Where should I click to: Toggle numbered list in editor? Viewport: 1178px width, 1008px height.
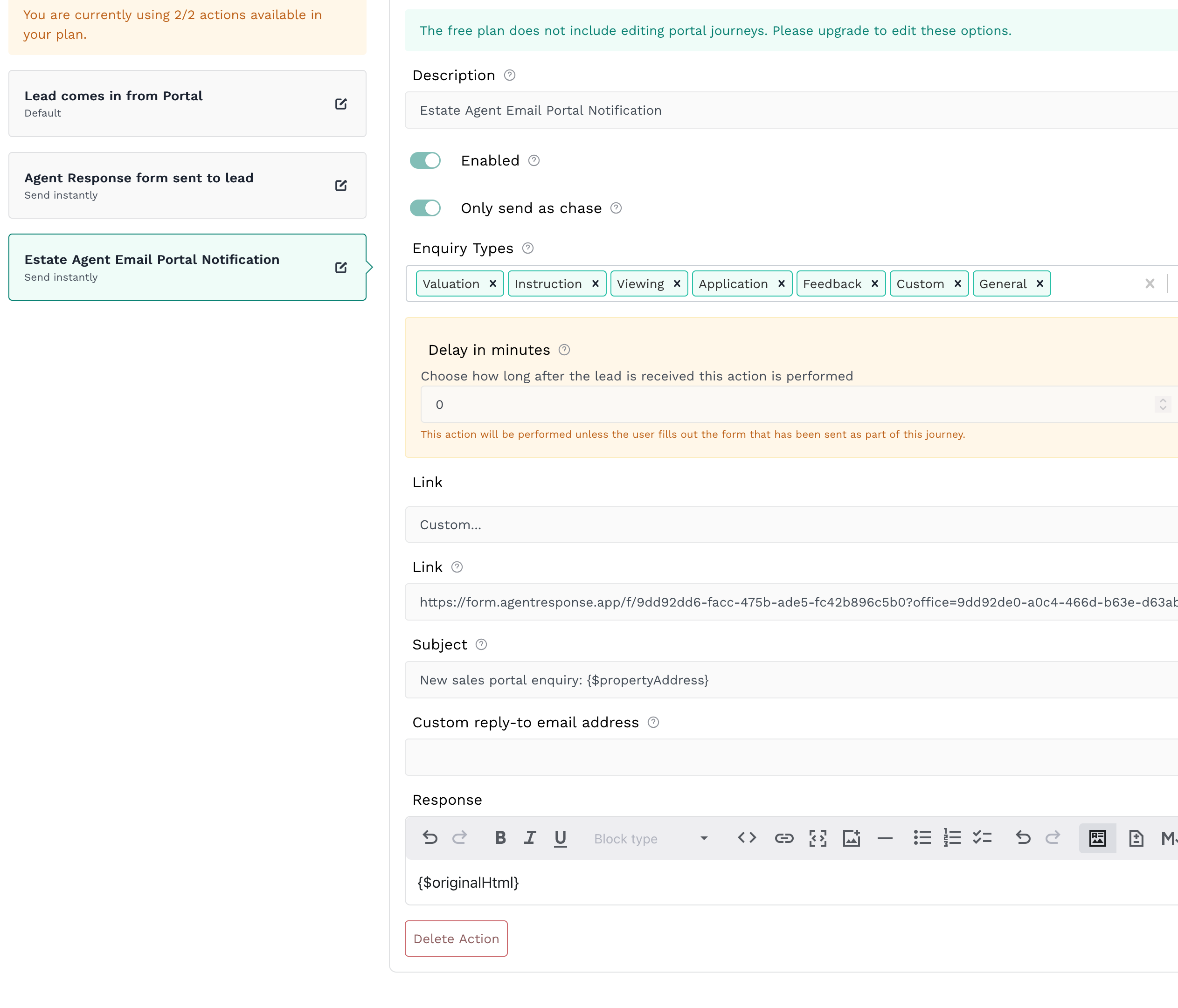tap(952, 837)
